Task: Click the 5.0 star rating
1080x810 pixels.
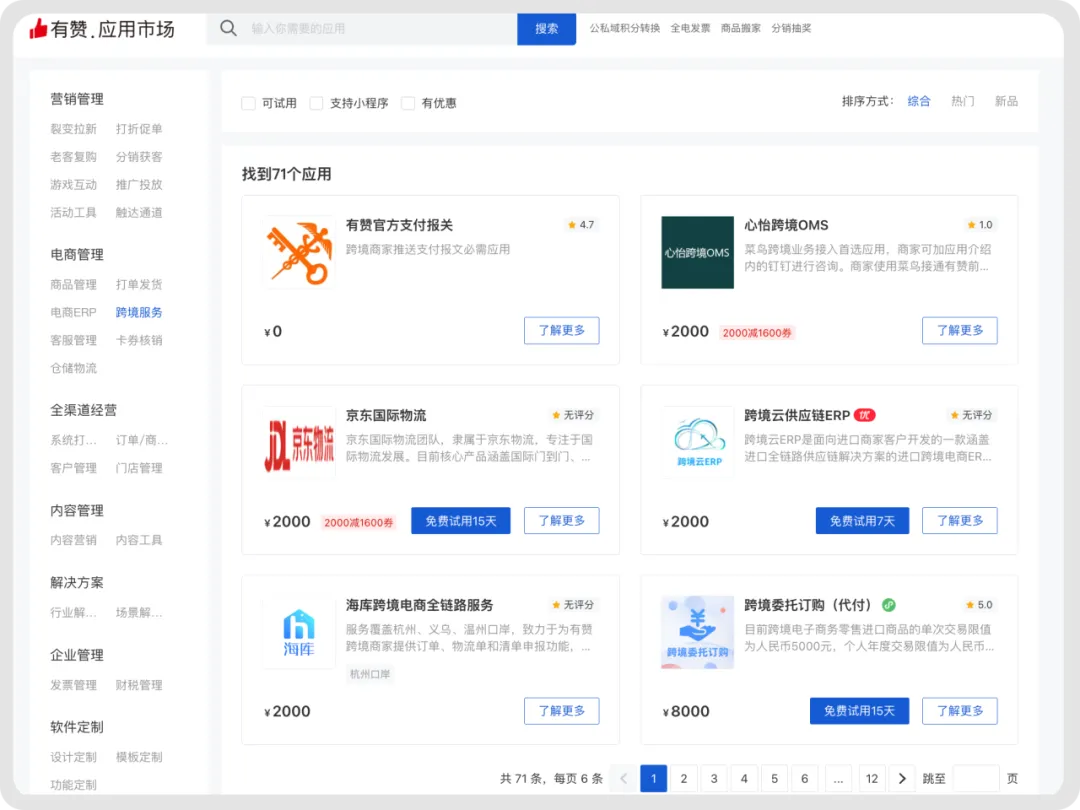Action: [x=979, y=605]
